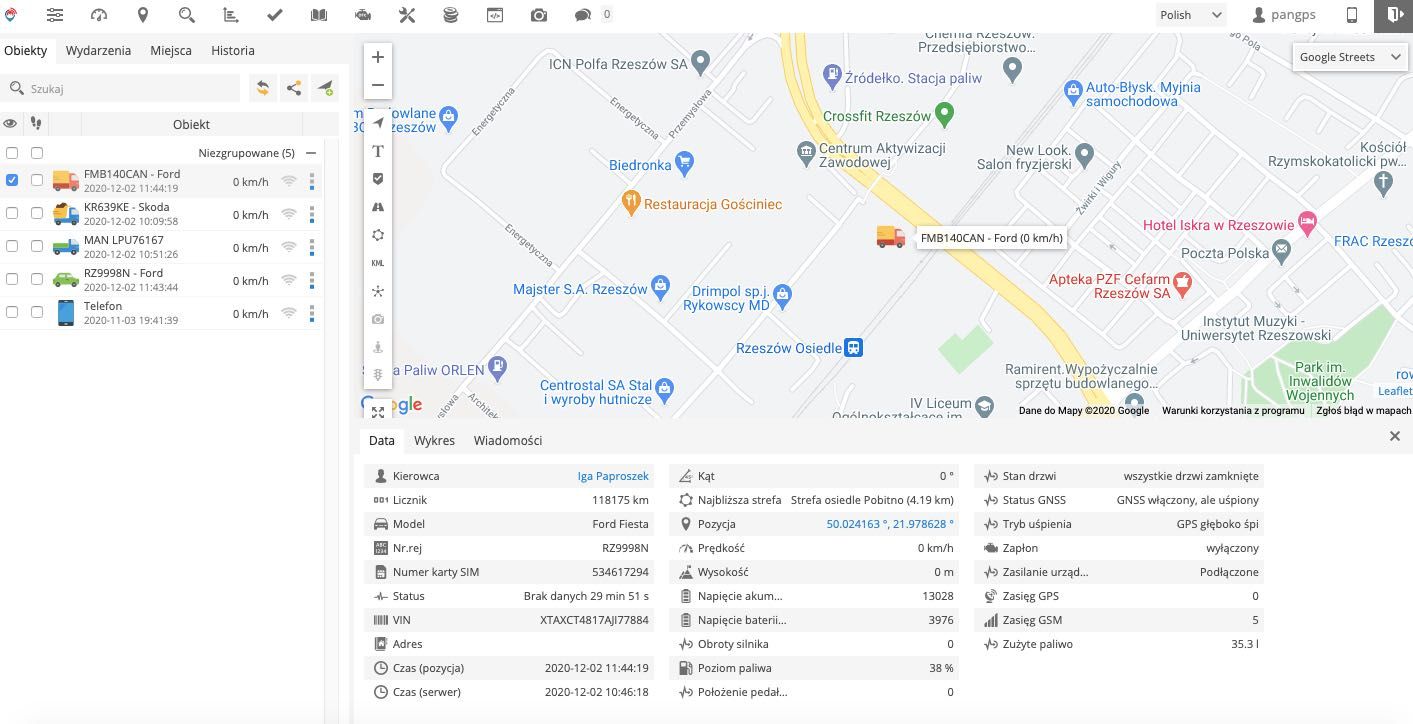Close the object details panel

(1395, 436)
